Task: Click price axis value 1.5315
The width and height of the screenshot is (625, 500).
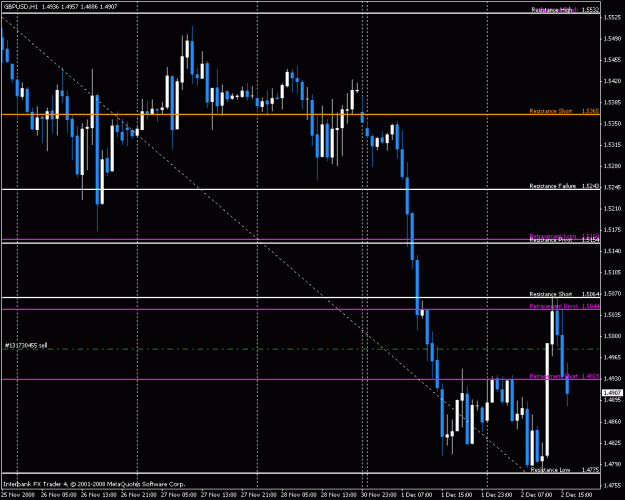Action: 612,145
